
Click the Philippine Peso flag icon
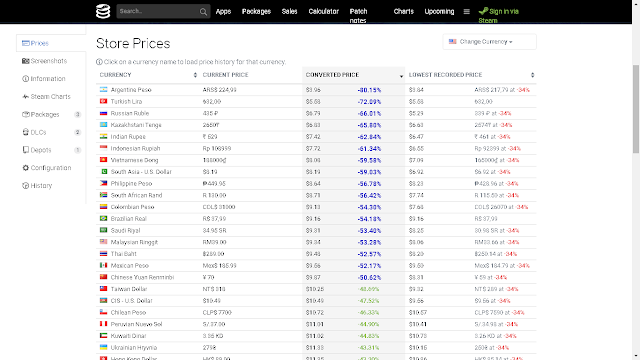[x=104, y=183]
